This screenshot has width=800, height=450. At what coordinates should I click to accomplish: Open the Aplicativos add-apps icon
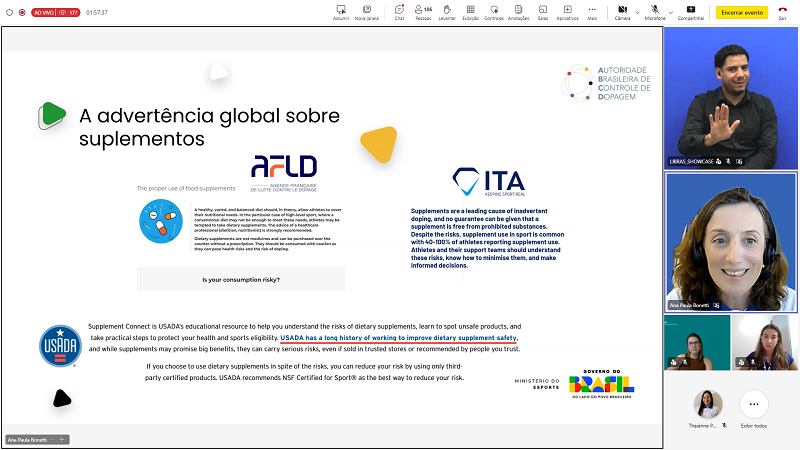[567, 10]
